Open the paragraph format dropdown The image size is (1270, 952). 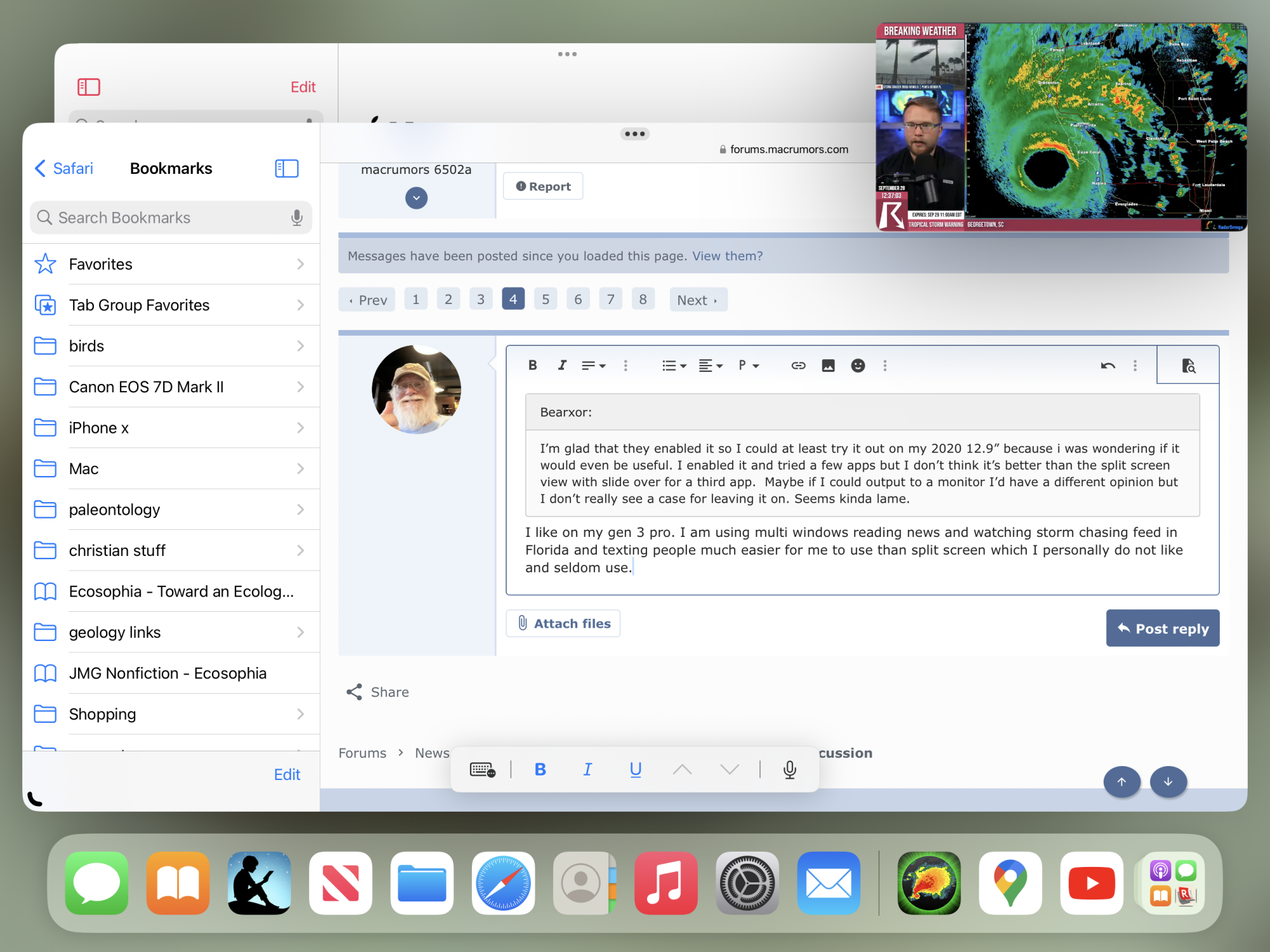click(x=749, y=366)
